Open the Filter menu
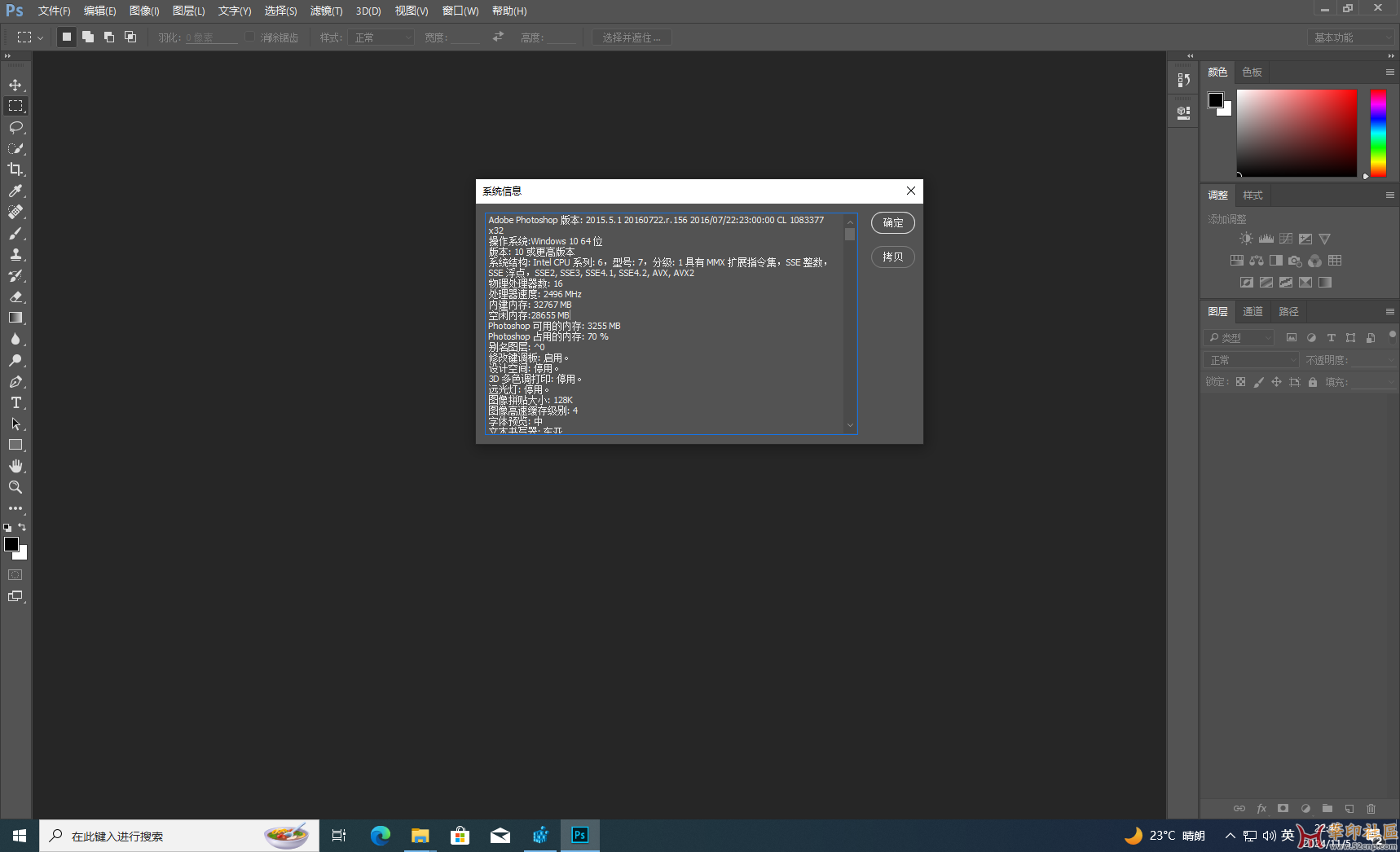 point(326,11)
